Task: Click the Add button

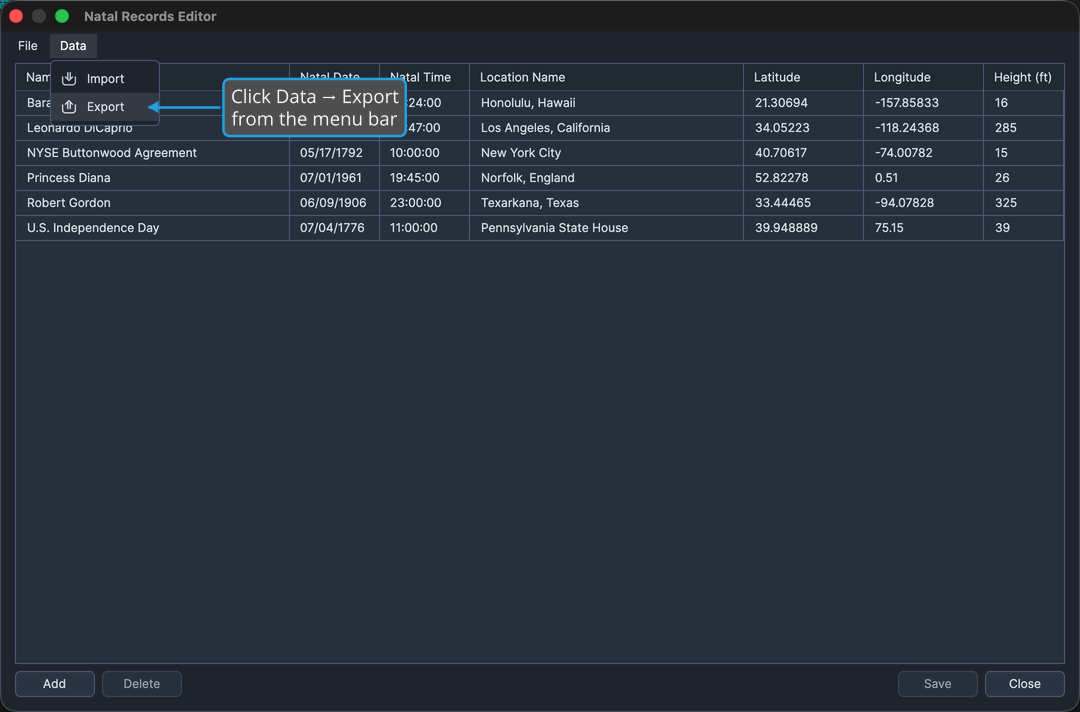Action: 54,684
